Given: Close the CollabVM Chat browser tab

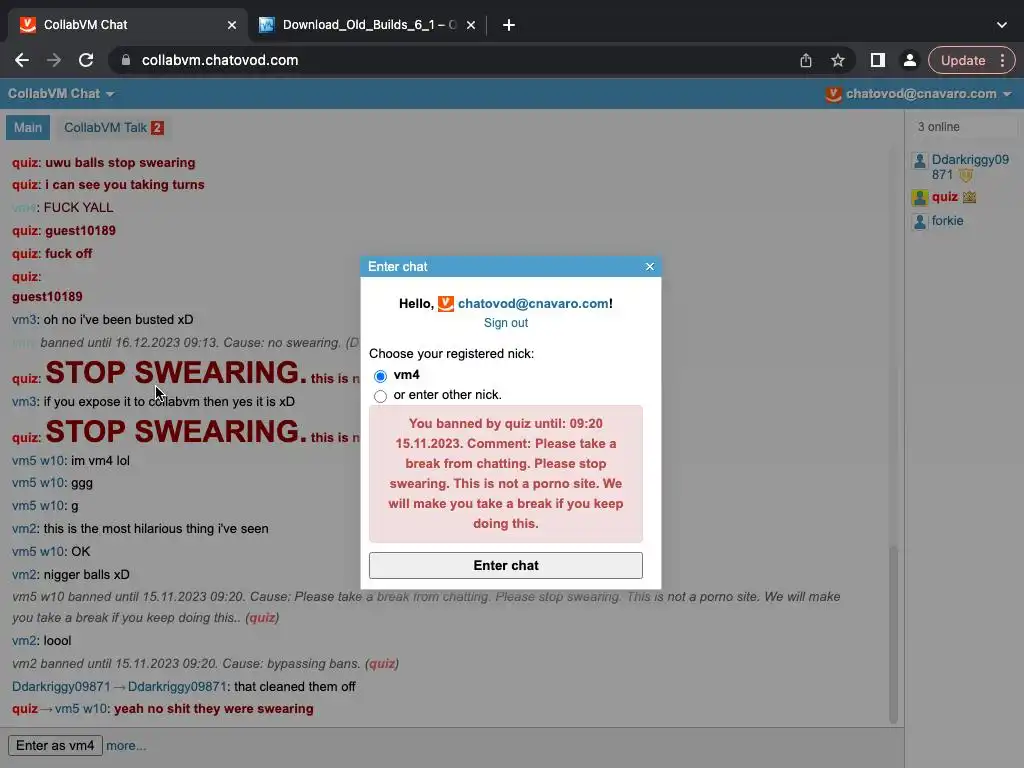Looking at the screenshot, I should click(232, 25).
